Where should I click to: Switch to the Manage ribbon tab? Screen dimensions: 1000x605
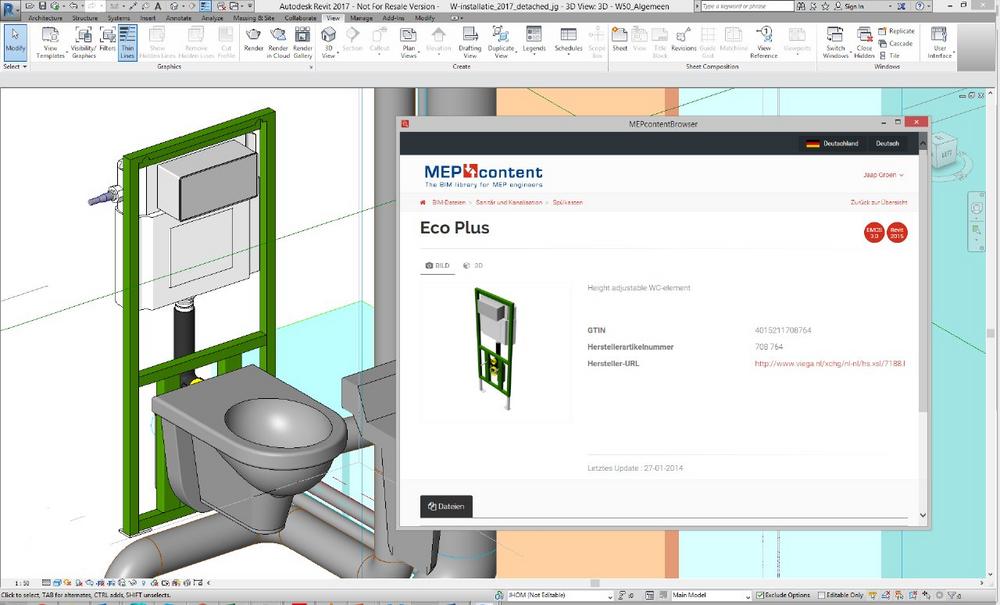click(x=360, y=18)
